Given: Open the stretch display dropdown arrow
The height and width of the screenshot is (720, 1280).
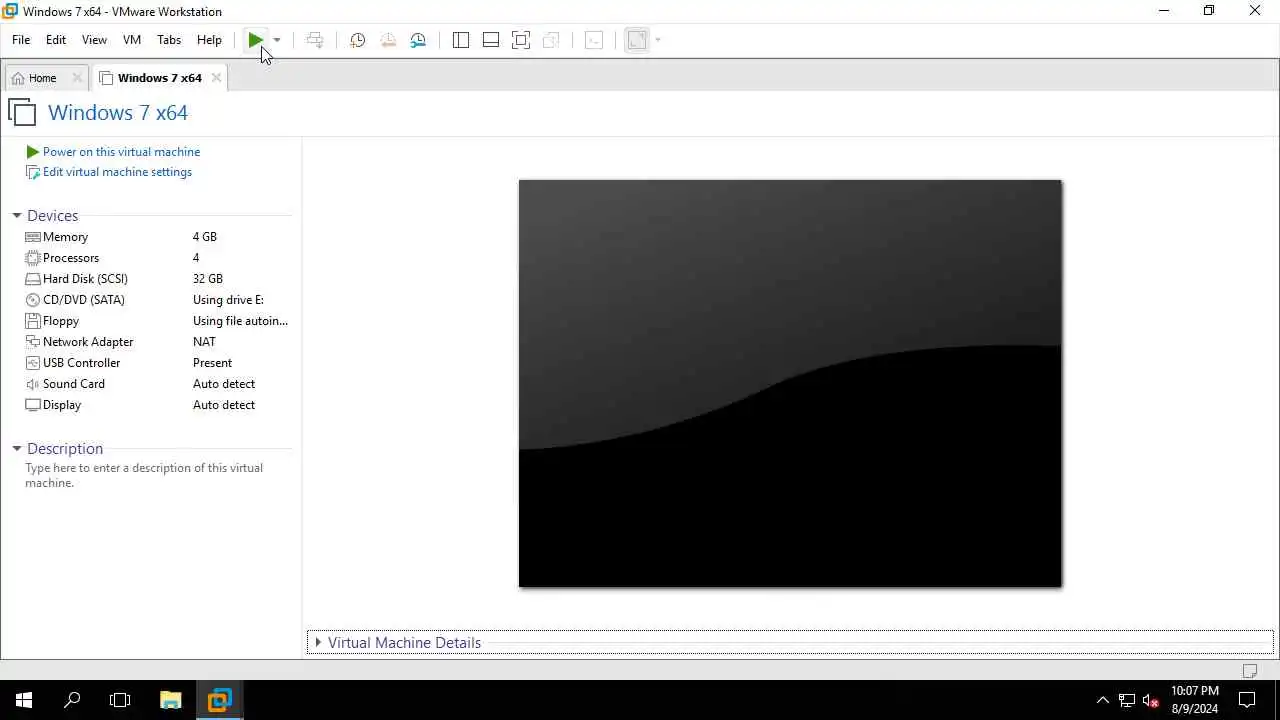Looking at the screenshot, I should click(658, 40).
